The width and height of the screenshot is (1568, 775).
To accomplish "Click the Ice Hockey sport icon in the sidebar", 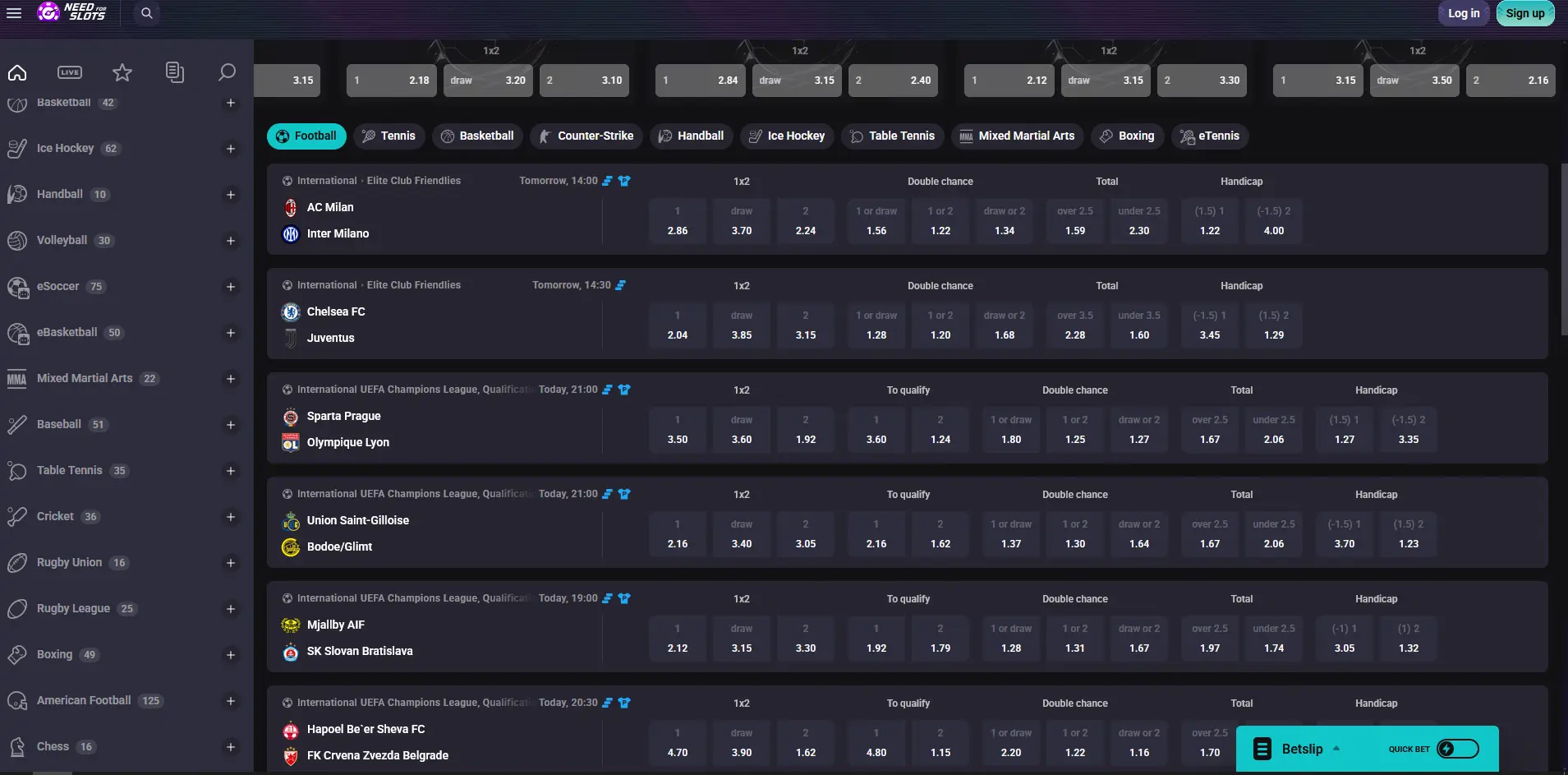I will click(x=17, y=149).
